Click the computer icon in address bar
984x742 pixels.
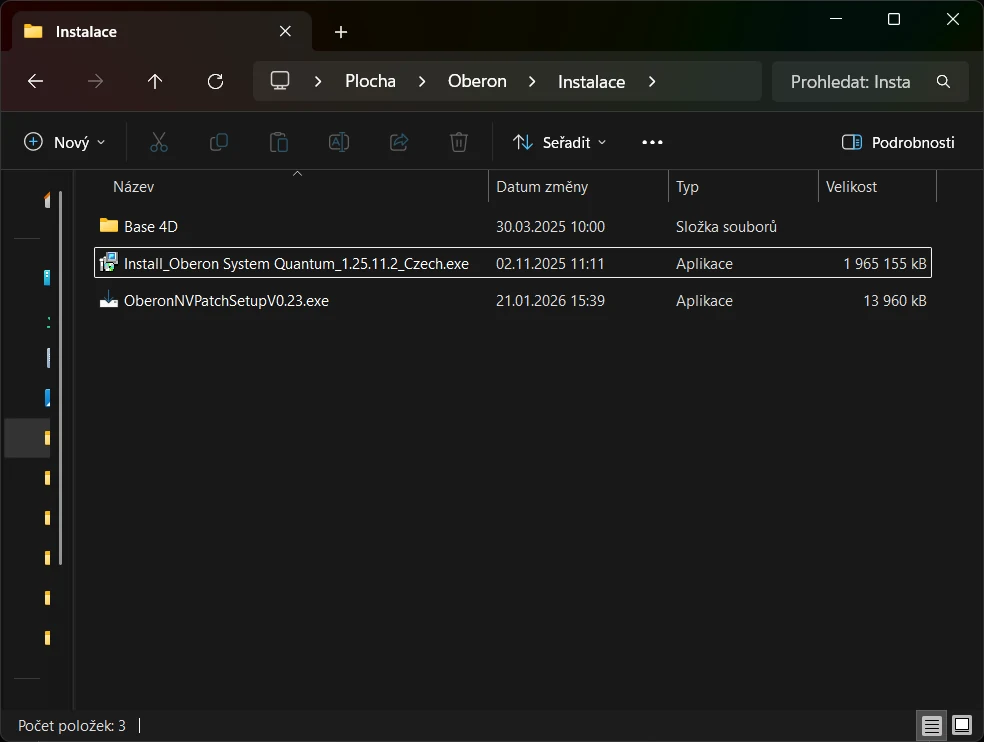pyautogui.click(x=280, y=81)
